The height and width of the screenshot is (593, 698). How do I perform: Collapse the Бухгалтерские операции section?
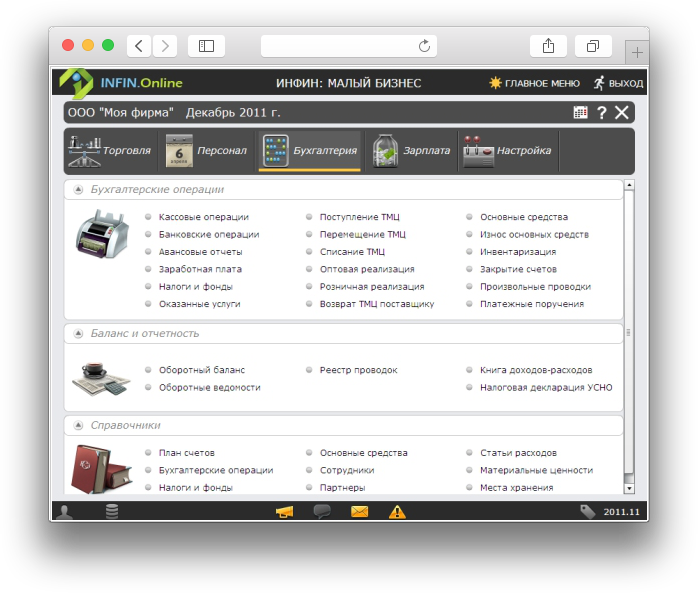click(78, 190)
